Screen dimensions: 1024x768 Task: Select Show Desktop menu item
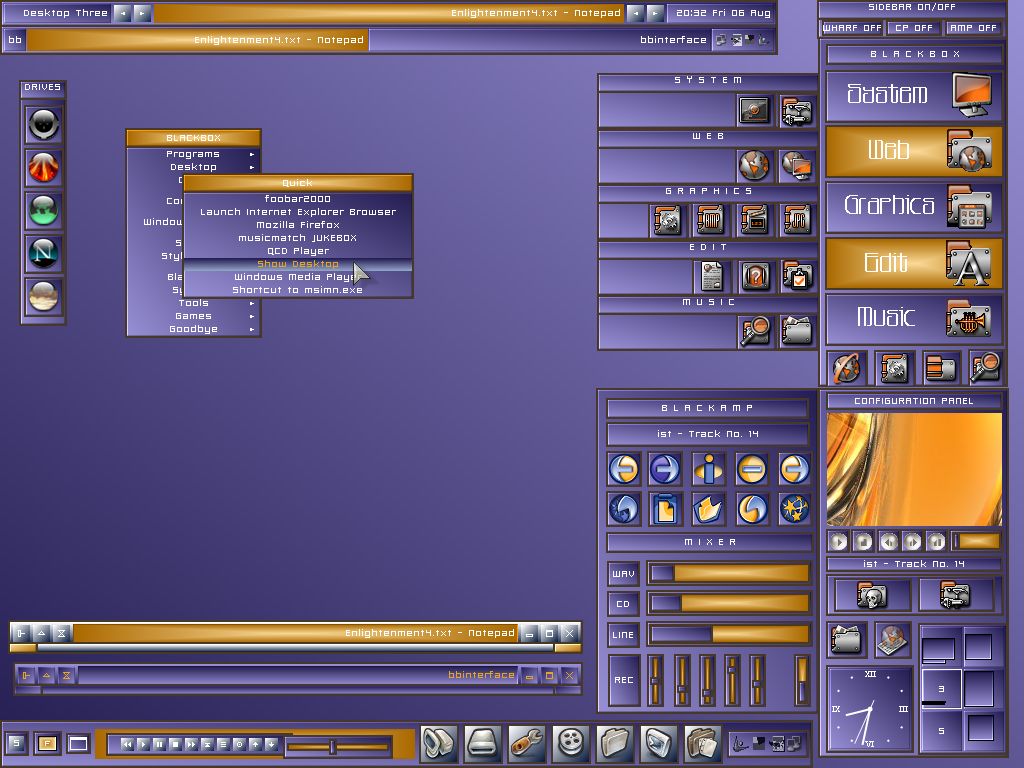298,264
